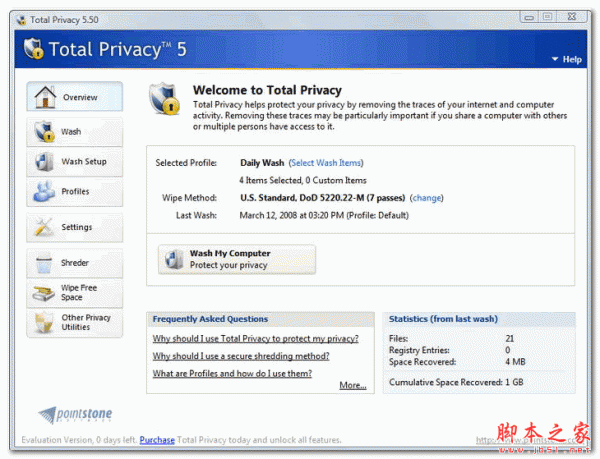
Task: Click the Daily Wash profile name
Action: (262, 163)
